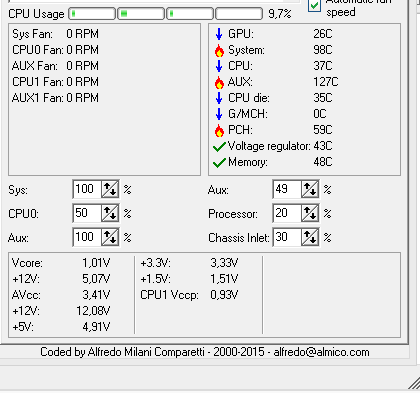Click the AVcc voltage value 3,41V
The image size is (420, 393).
pyautogui.click(x=96, y=295)
